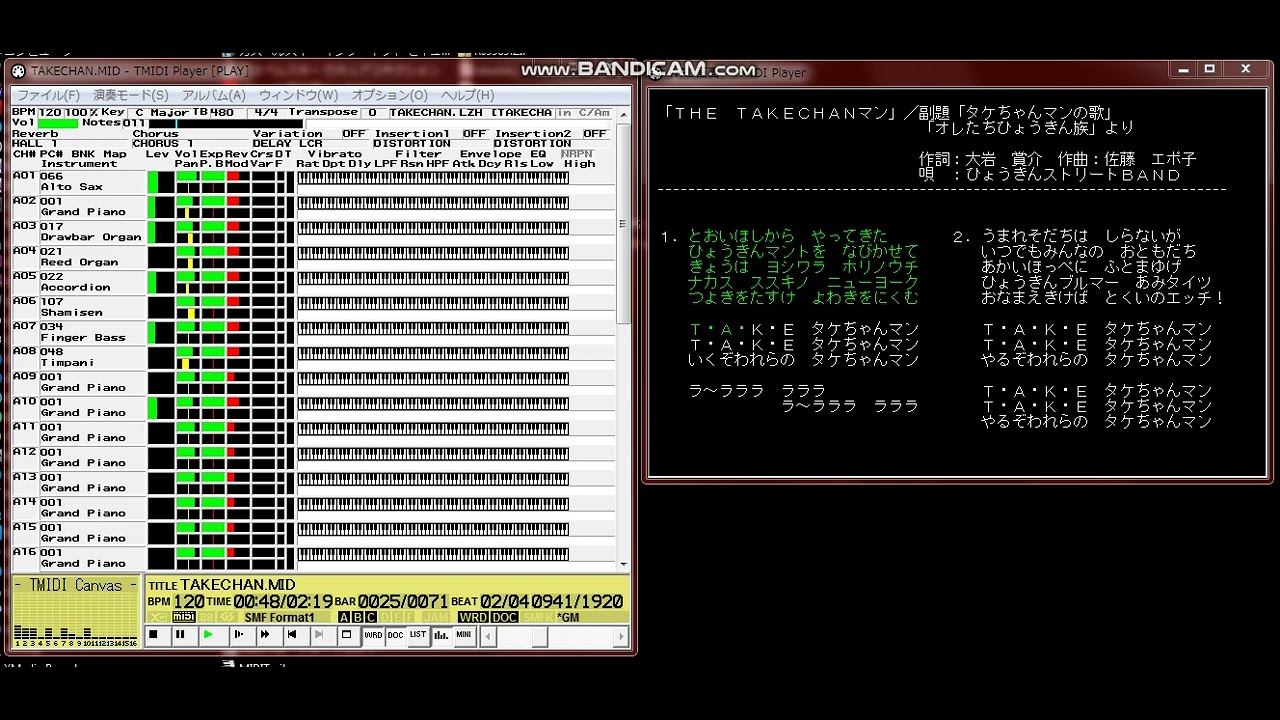Toggle the WRD window button

click(x=373, y=635)
